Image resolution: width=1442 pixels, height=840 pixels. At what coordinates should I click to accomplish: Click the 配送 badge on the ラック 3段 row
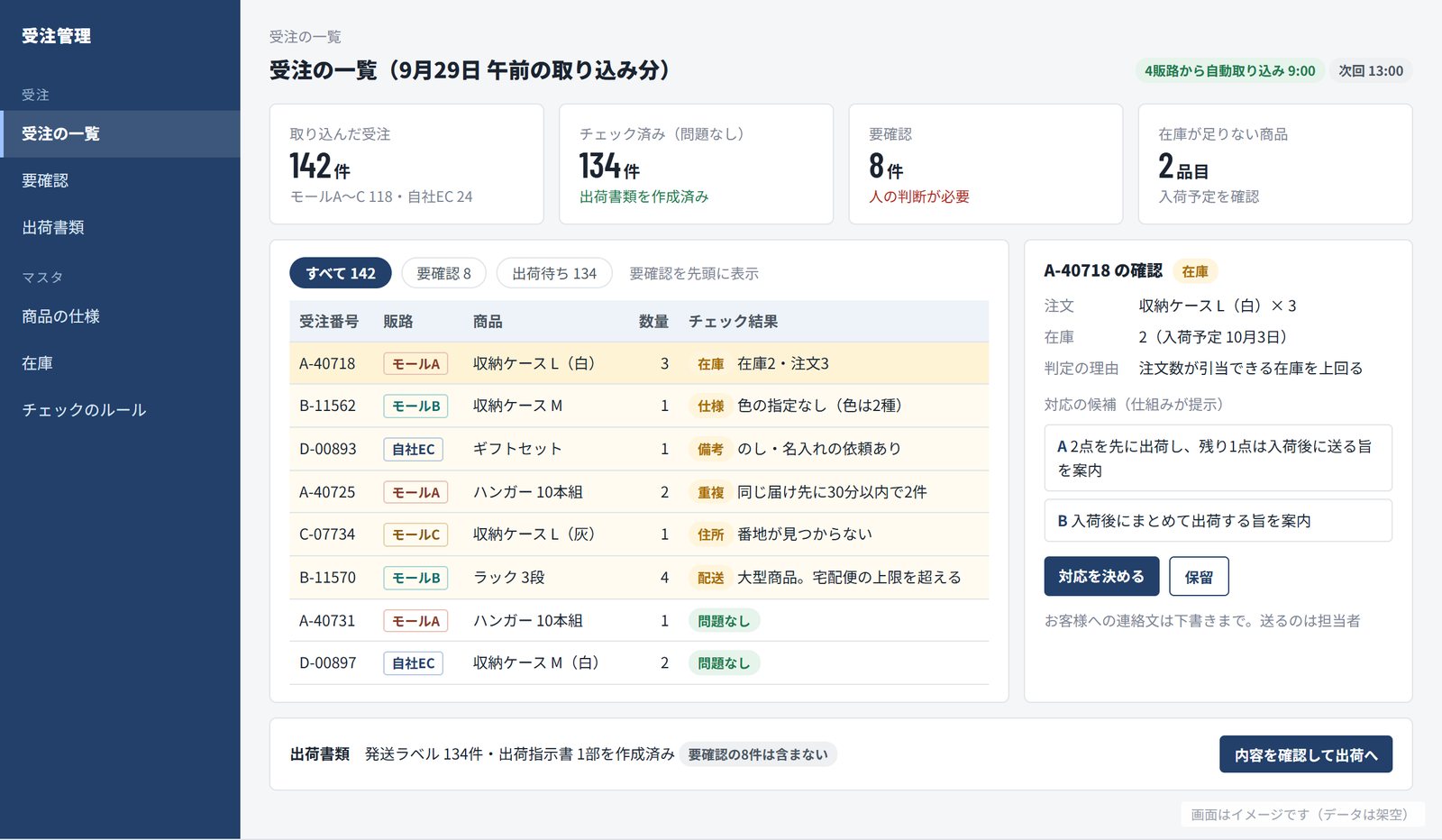pos(711,578)
